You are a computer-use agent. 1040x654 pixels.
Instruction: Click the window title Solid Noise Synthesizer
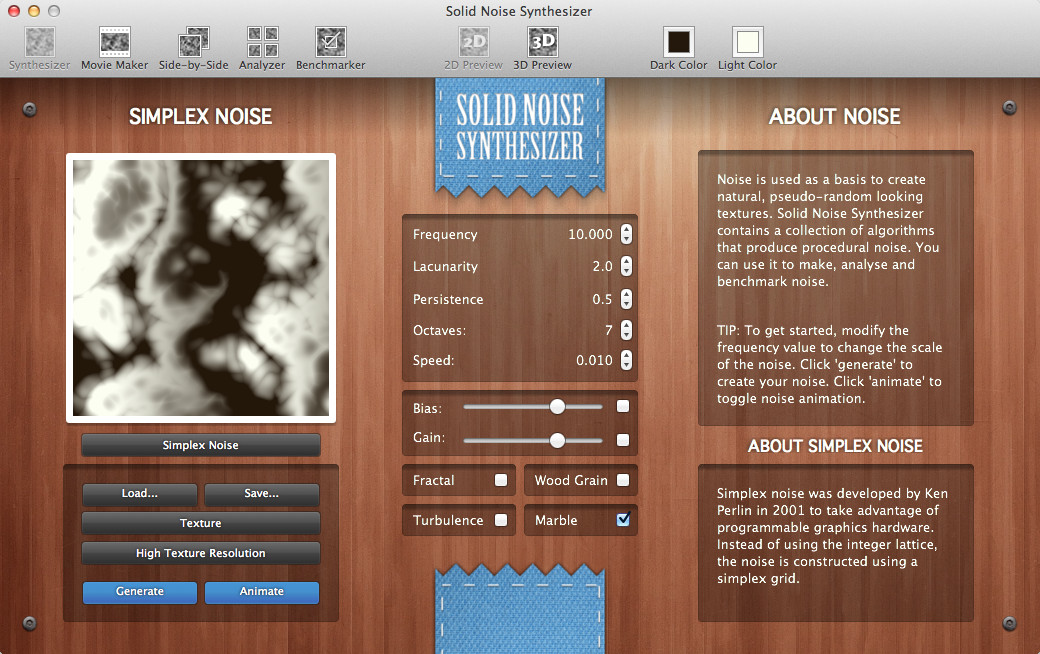point(519,11)
